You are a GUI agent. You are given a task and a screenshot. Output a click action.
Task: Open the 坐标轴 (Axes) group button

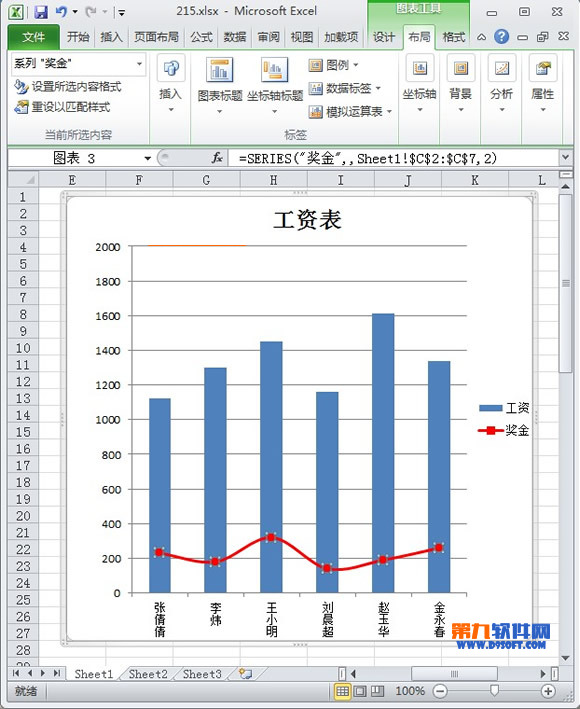[x=420, y=84]
